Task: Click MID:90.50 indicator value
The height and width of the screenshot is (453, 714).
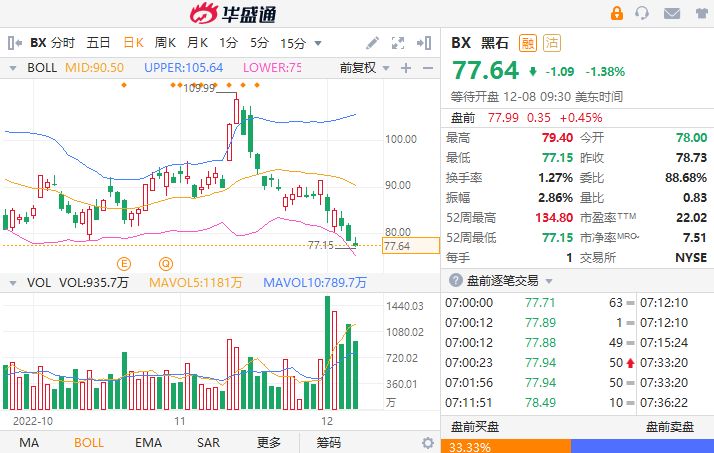Action: click(x=94, y=68)
